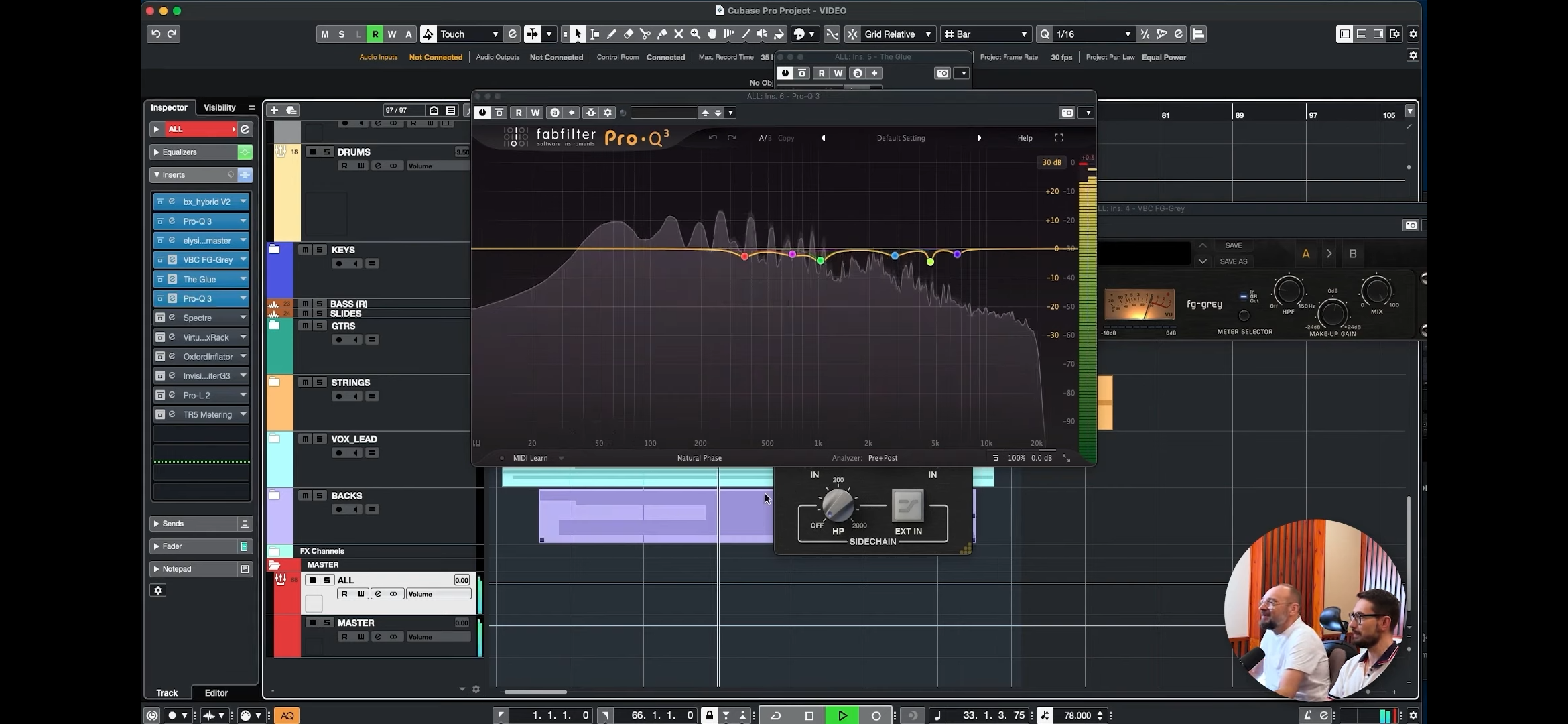This screenshot has width=1568, height=724.
Task: Select the Zoom magnifier tool
Action: [x=695, y=34]
